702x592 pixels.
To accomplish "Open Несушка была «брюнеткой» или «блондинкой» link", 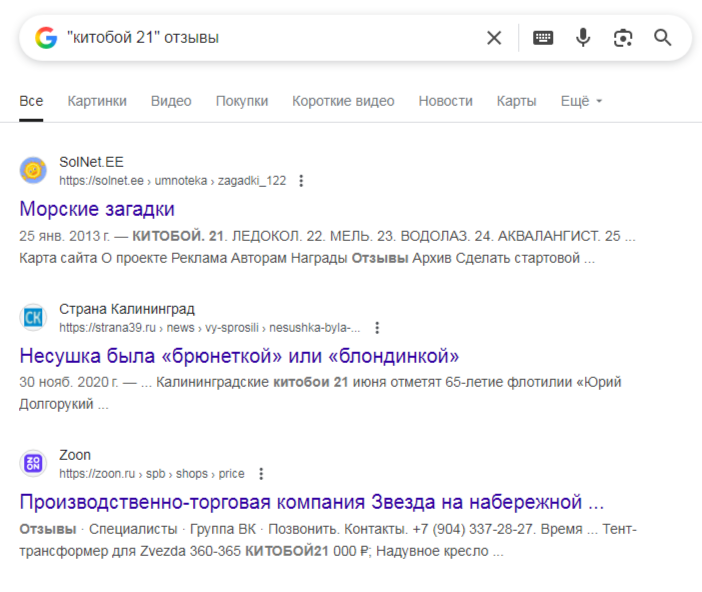I will click(239, 356).
